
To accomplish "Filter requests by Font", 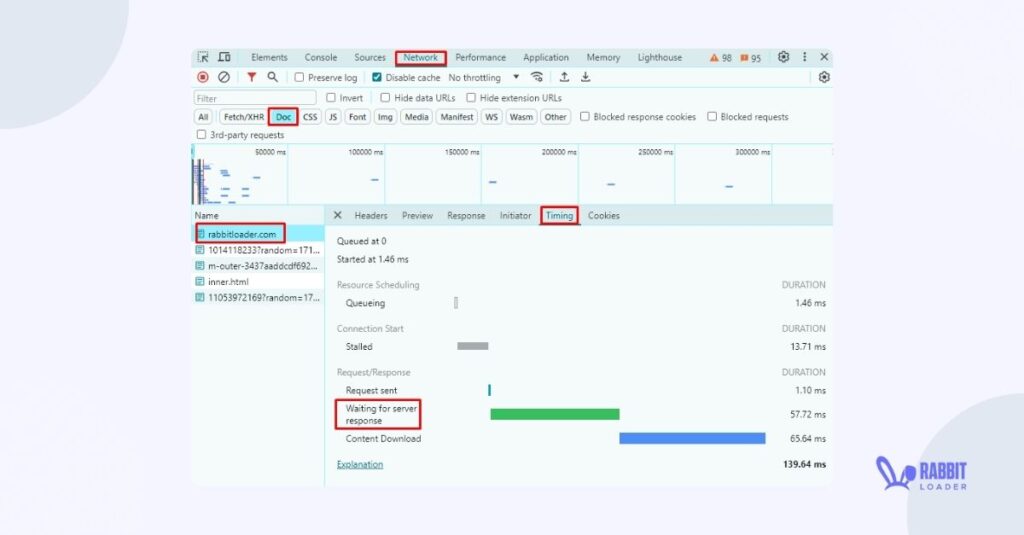I will 357,117.
